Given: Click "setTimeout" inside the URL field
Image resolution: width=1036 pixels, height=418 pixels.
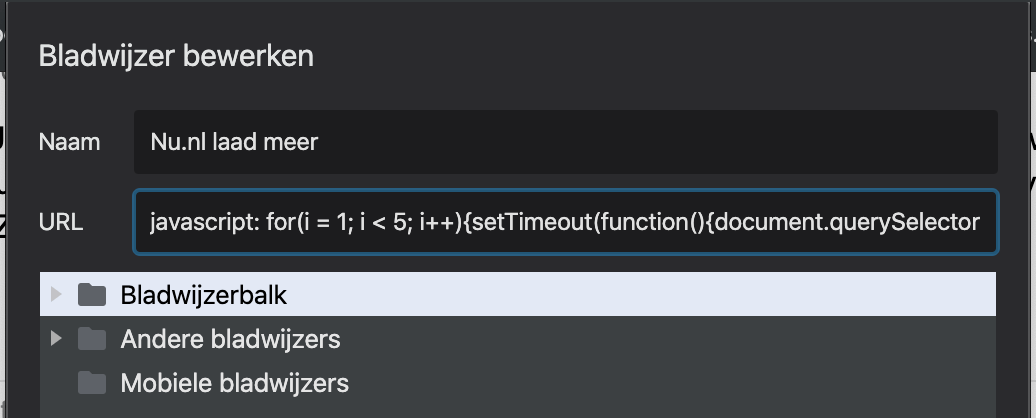Looking at the screenshot, I should (x=531, y=222).
